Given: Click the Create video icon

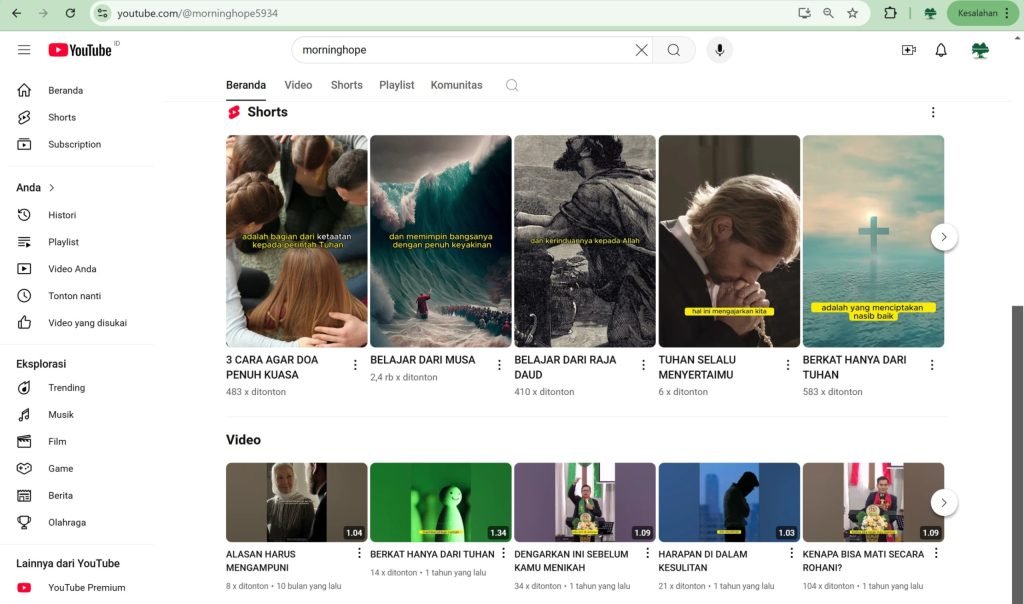Looking at the screenshot, I should pos(908,50).
